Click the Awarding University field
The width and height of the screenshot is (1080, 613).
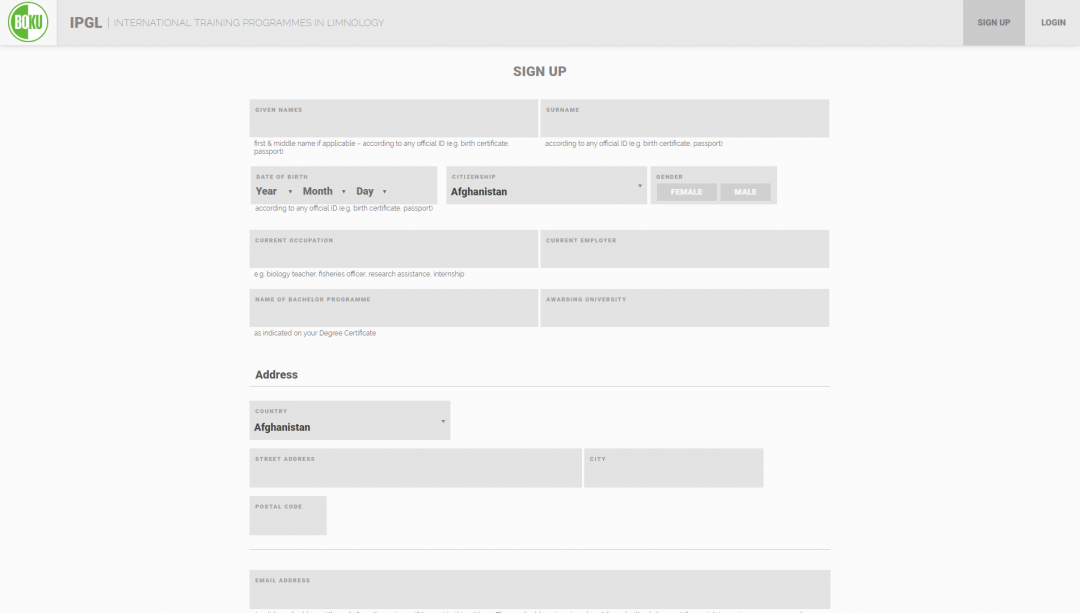point(684,311)
